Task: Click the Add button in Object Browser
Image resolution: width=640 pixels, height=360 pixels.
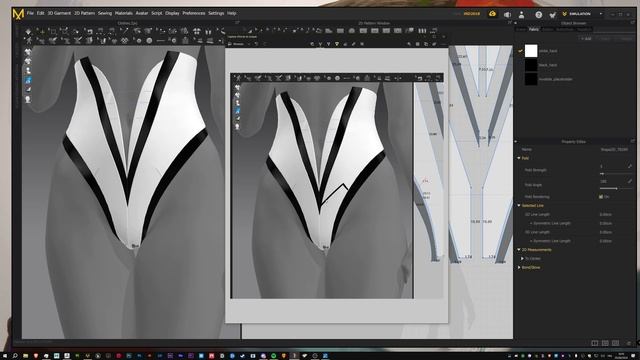Action: click(x=586, y=39)
